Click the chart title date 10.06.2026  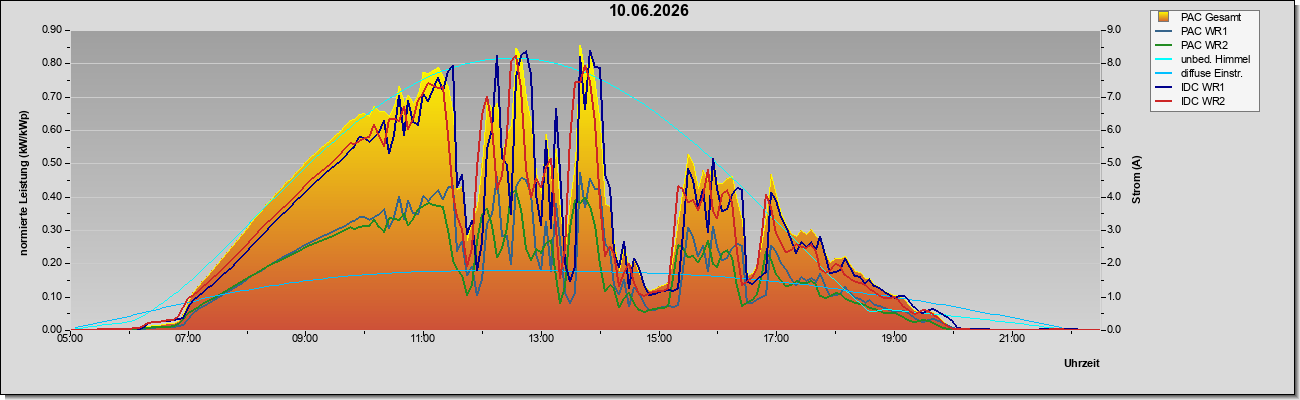coord(649,11)
